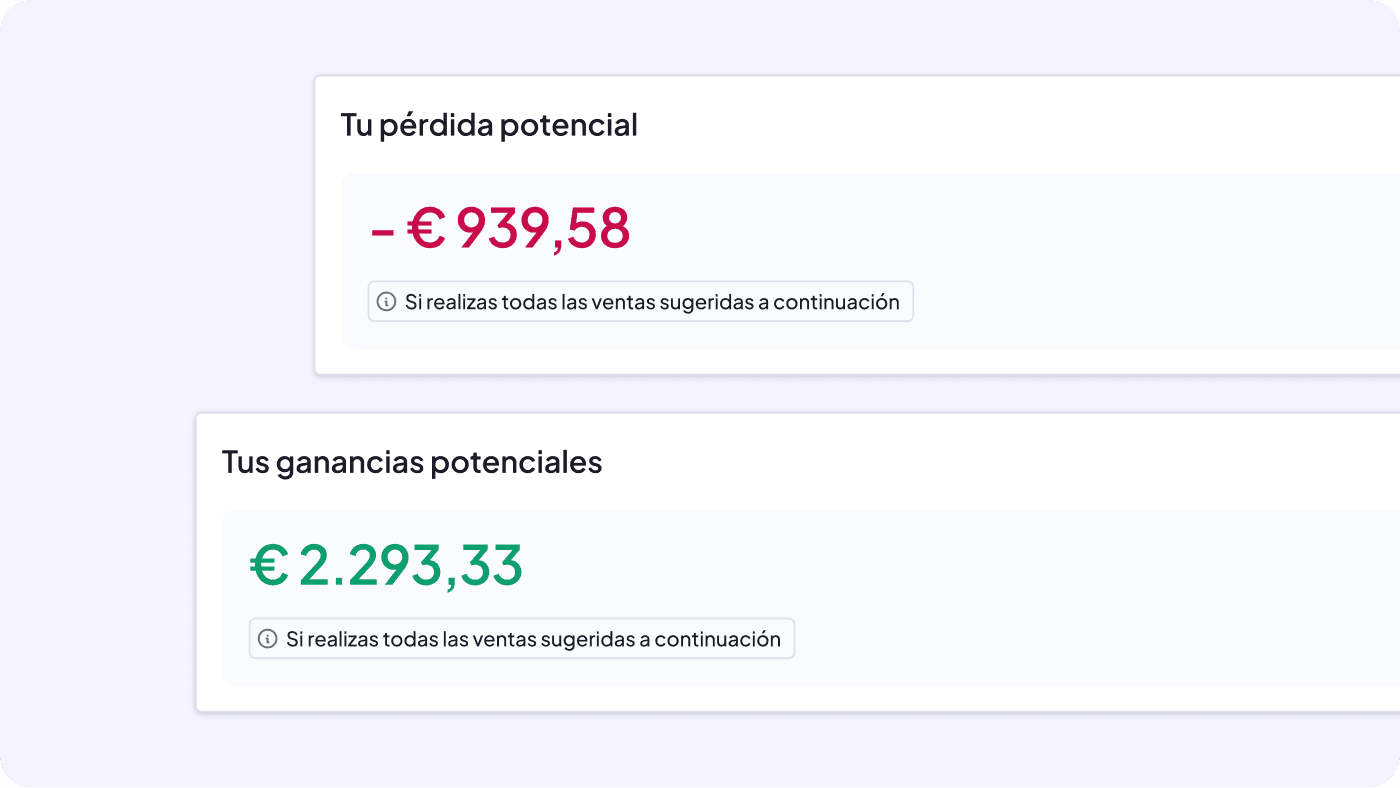Viewport: 1400px width, 788px height.
Task: Click the info icon in the potential gains card
Action: (267, 639)
